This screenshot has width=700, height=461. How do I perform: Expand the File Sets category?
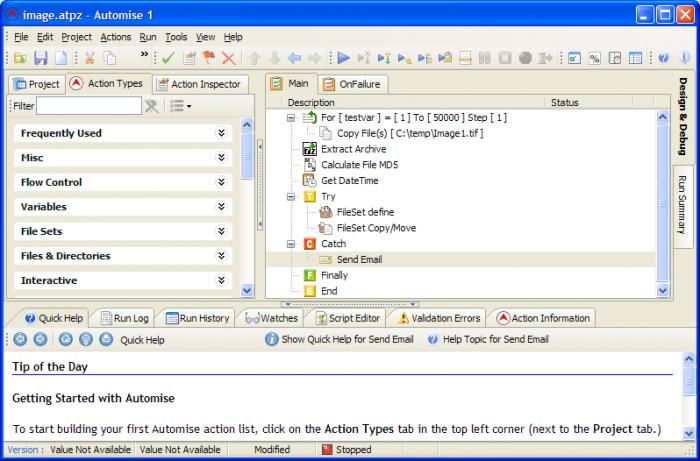click(123, 232)
